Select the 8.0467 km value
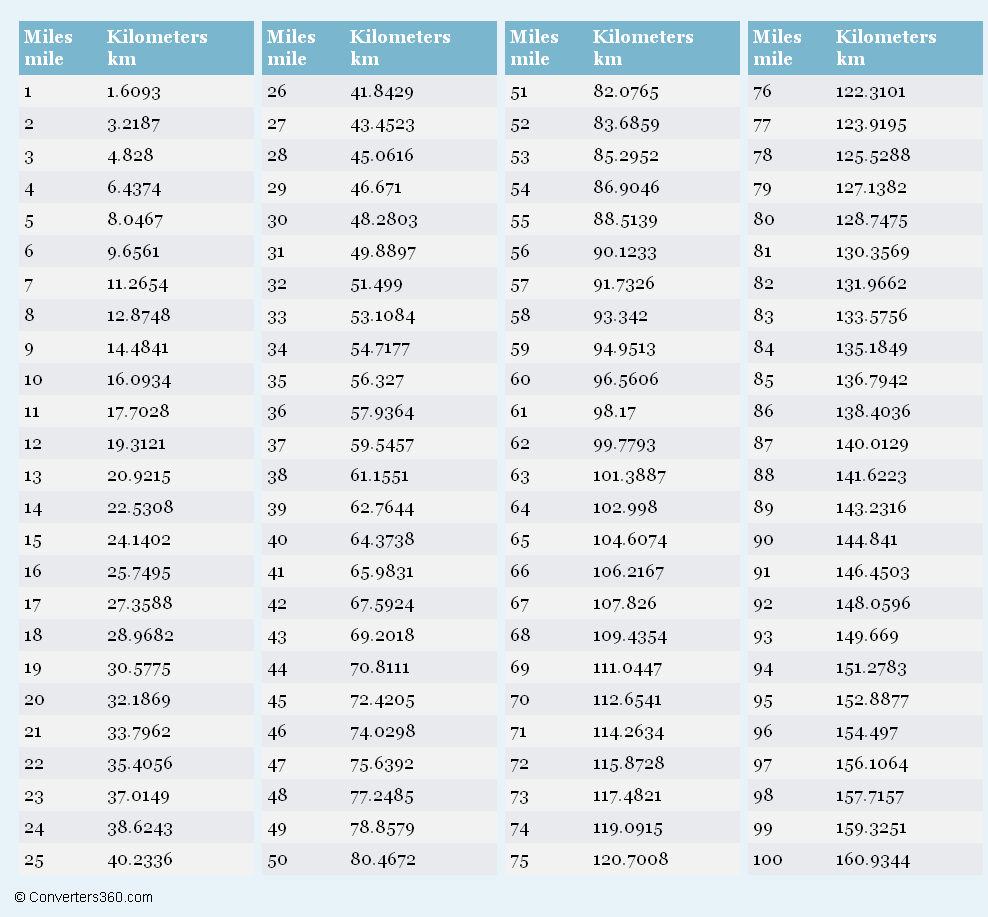 tap(135, 220)
